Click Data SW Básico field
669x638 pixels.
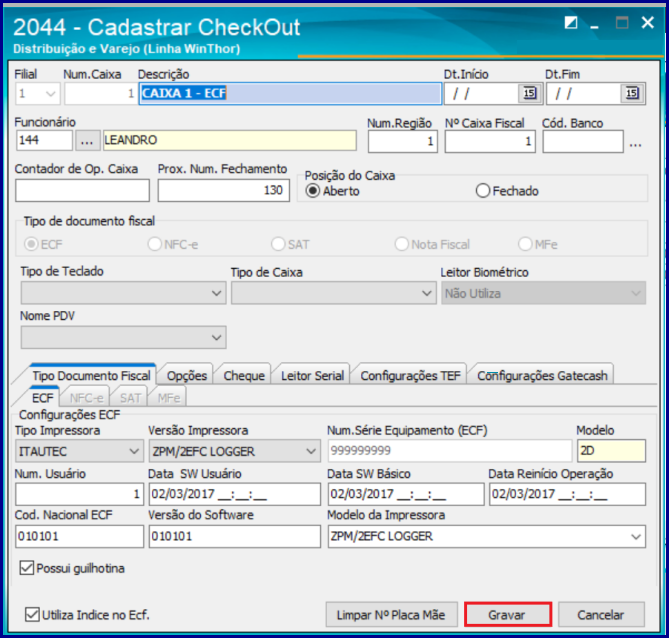pyautogui.click(x=406, y=494)
